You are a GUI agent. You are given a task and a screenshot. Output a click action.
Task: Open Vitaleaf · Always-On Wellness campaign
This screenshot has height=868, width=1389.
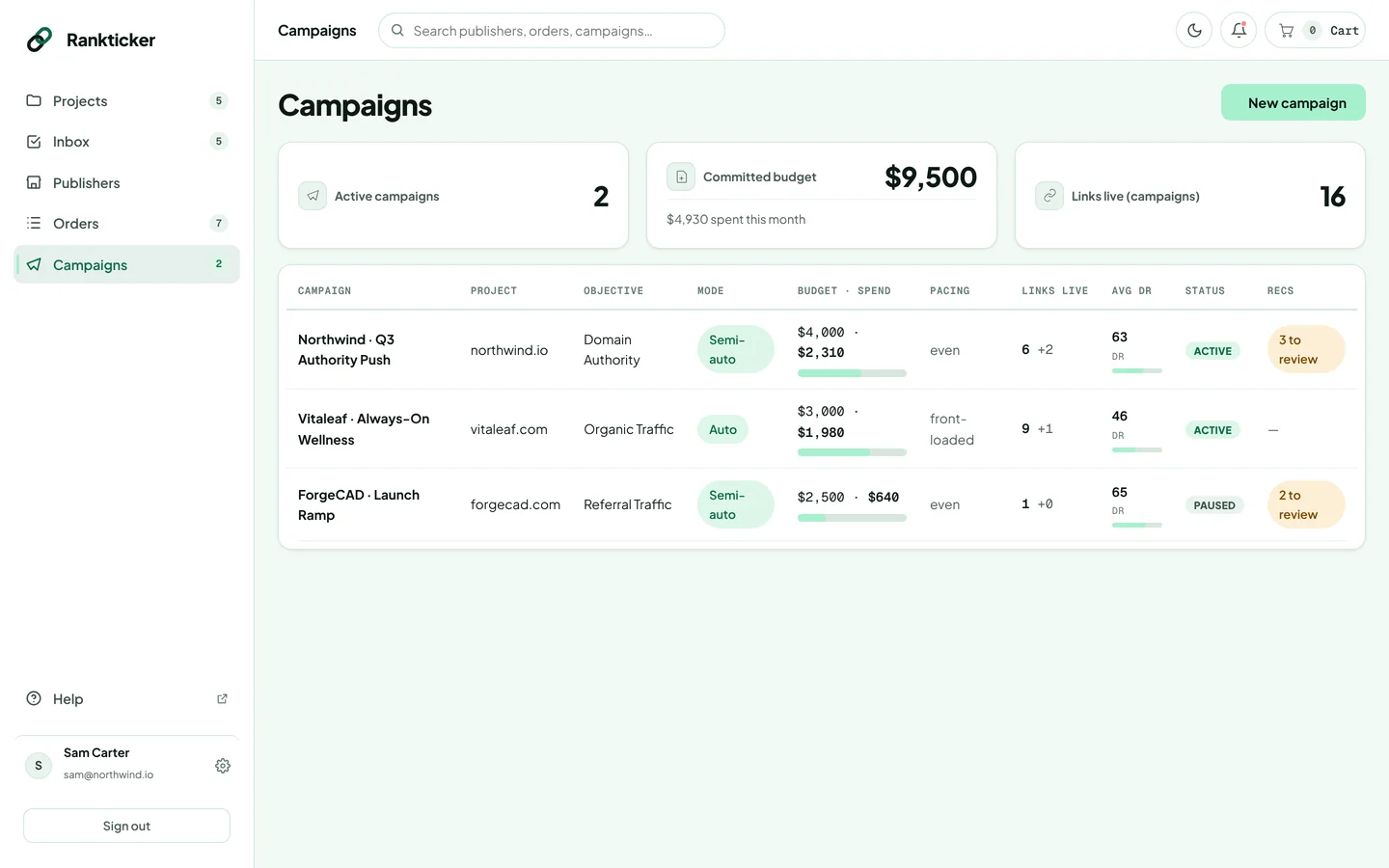click(364, 429)
